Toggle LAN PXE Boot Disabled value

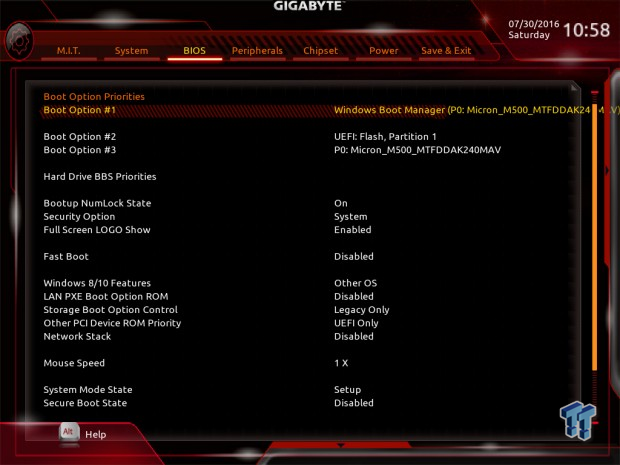coord(353,297)
